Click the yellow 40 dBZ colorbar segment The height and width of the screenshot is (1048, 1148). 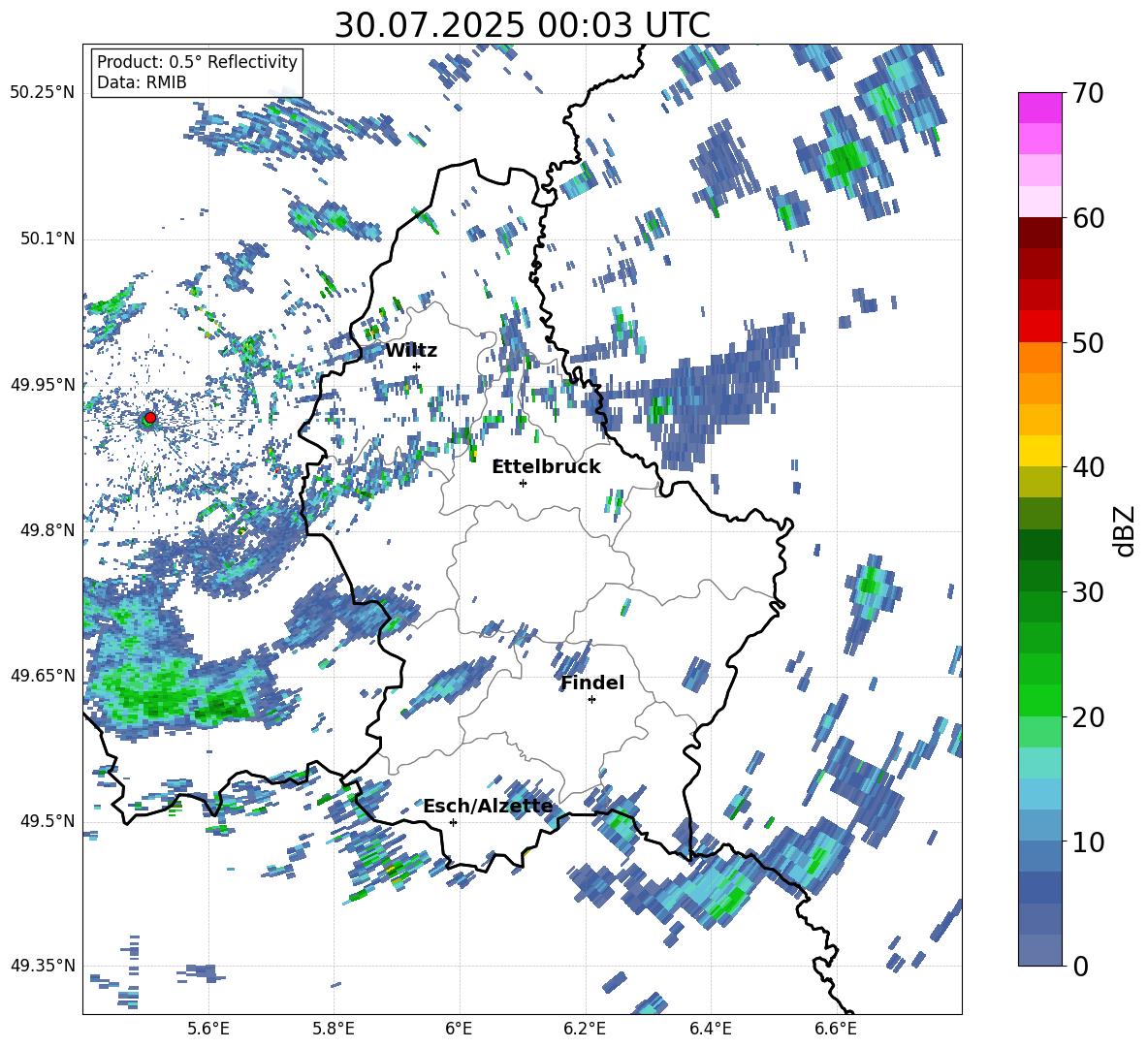[x=1039, y=451]
